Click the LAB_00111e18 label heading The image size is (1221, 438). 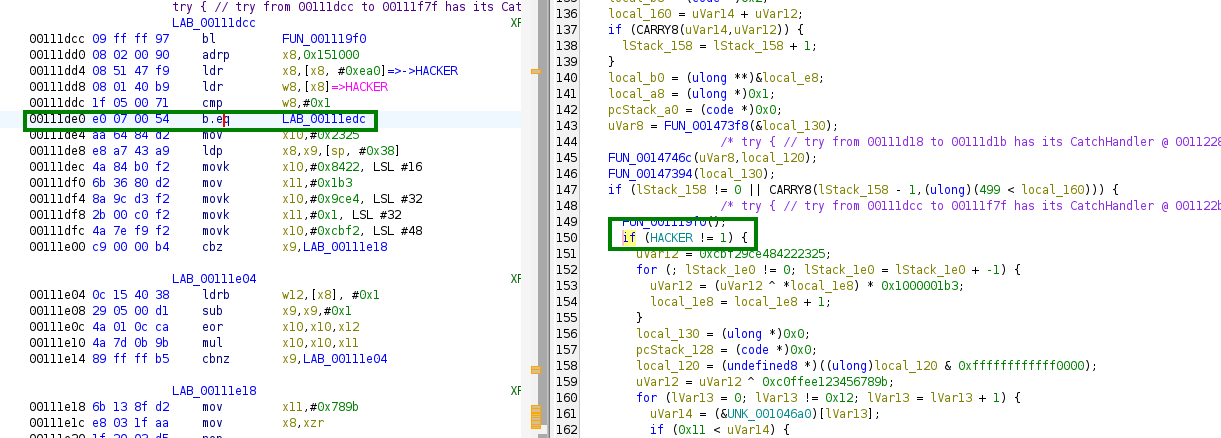tap(213, 390)
